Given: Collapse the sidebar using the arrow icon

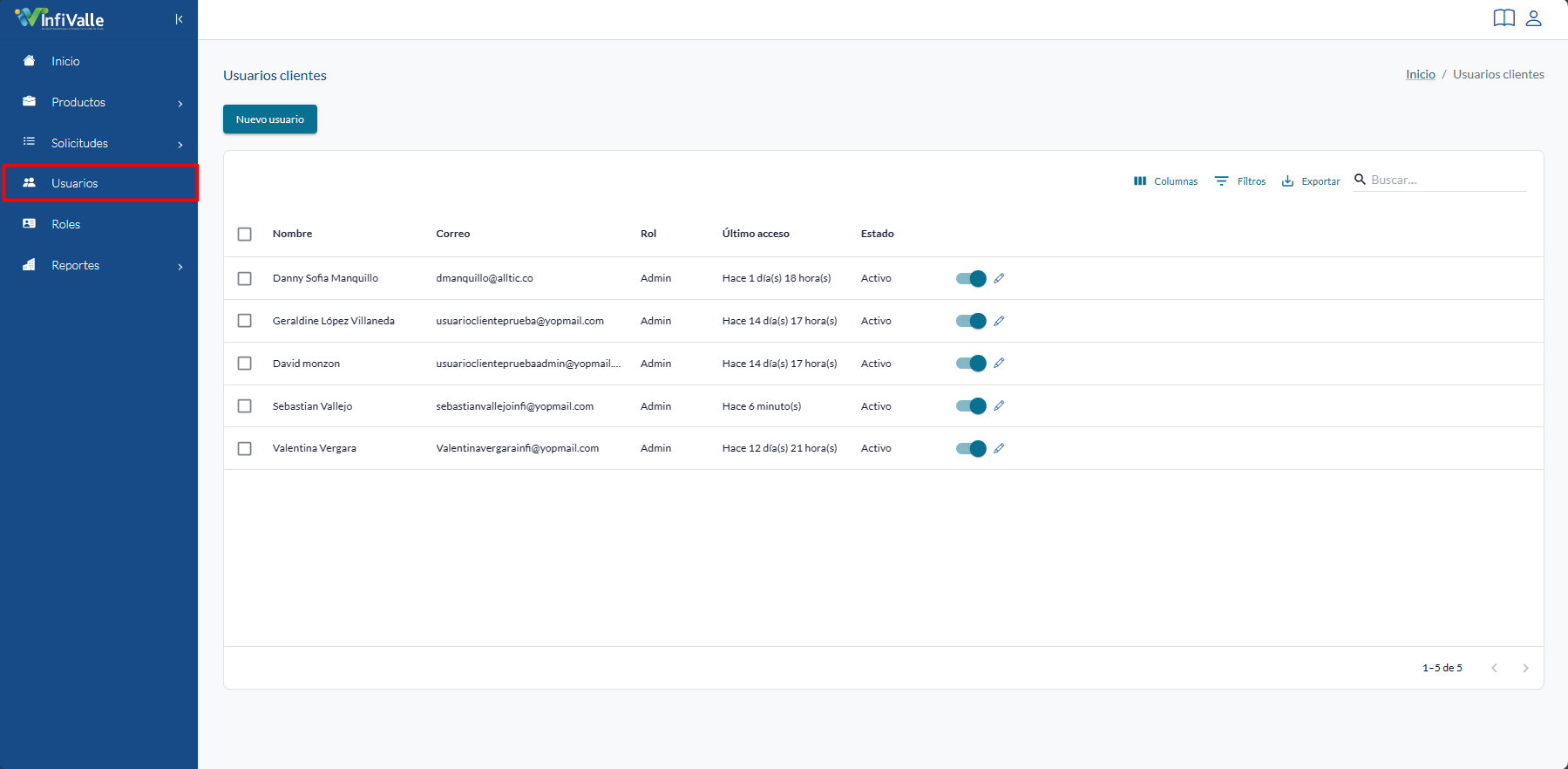Looking at the screenshot, I should click(179, 19).
